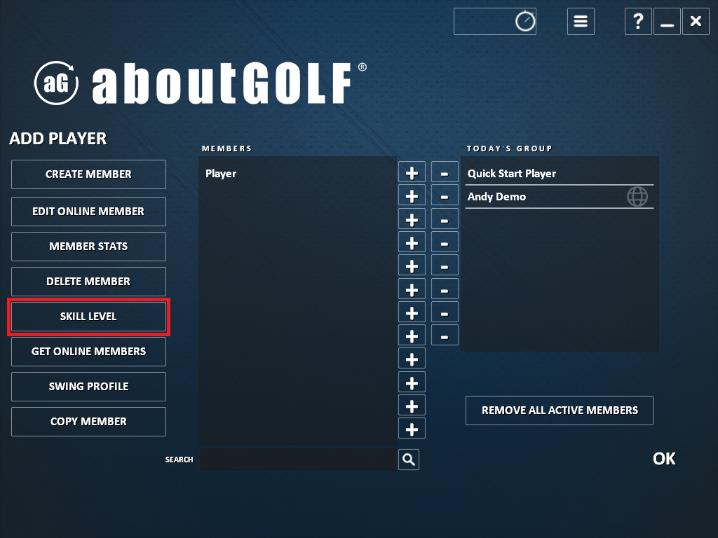Click the bottom-most plus button in members column
This screenshot has height=538, width=718.
[x=412, y=429]
